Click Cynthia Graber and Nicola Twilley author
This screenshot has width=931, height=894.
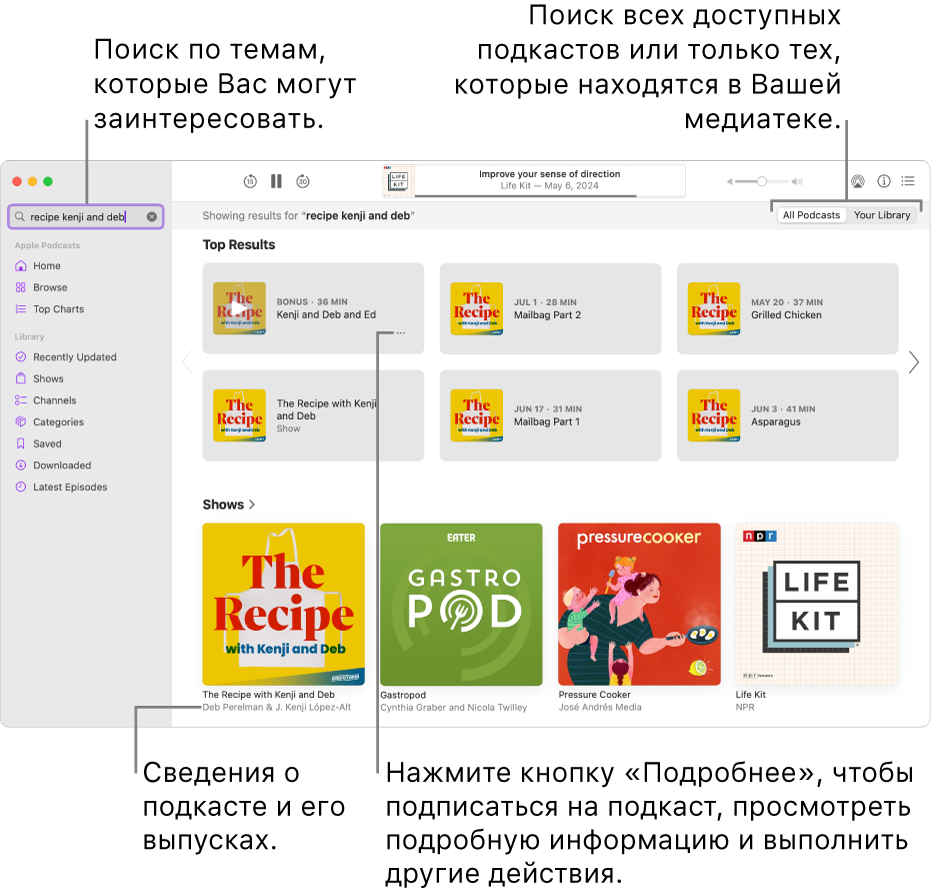point(454,707)
